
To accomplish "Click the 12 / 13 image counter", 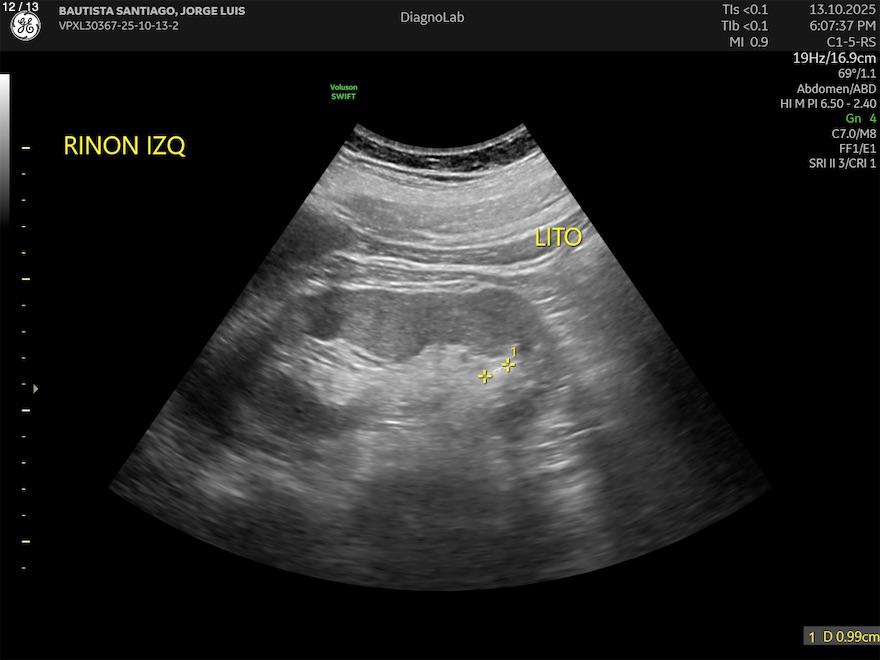I will click(x=21, y=6).
